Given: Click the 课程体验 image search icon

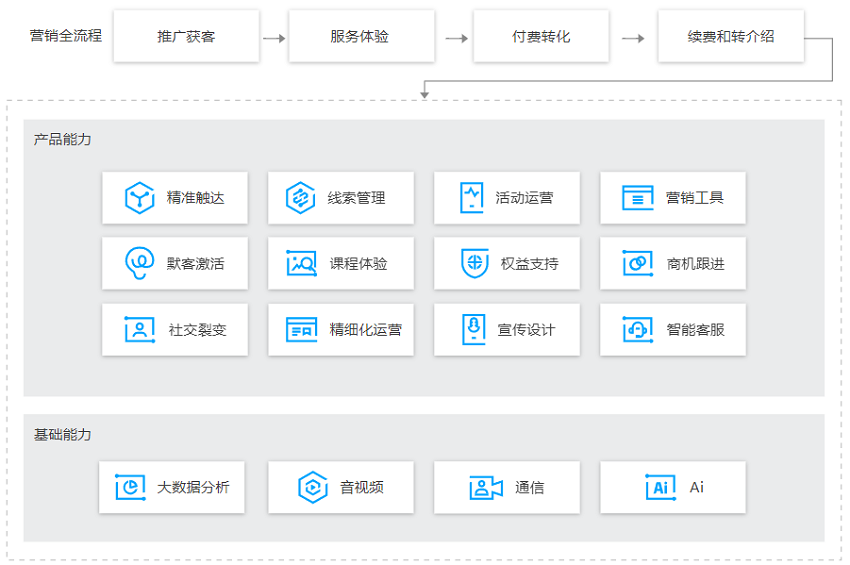Looking at the screenshot, I should tap(301, 264).
